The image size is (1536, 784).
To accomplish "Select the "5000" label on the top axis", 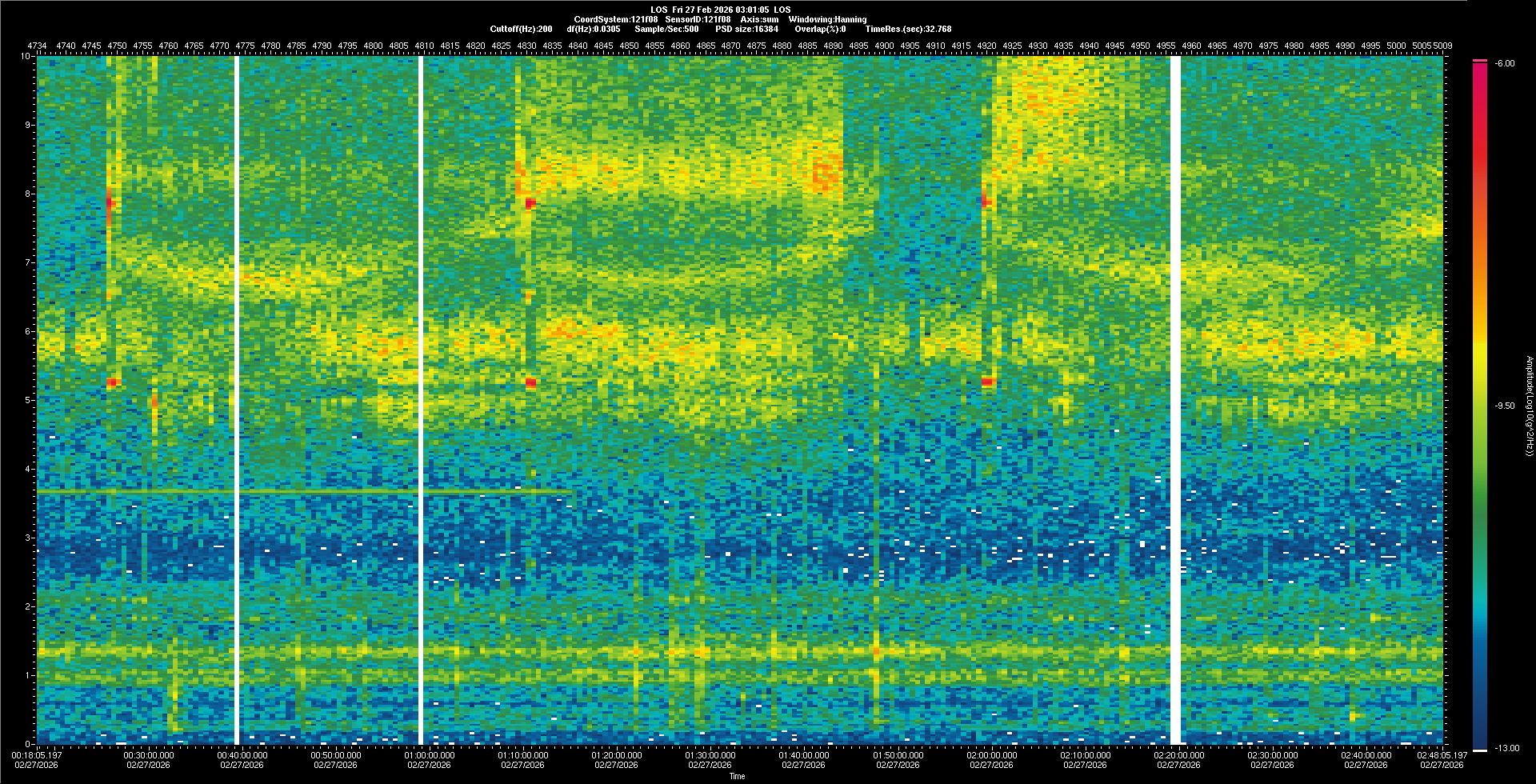I will tap(1396, 46).
